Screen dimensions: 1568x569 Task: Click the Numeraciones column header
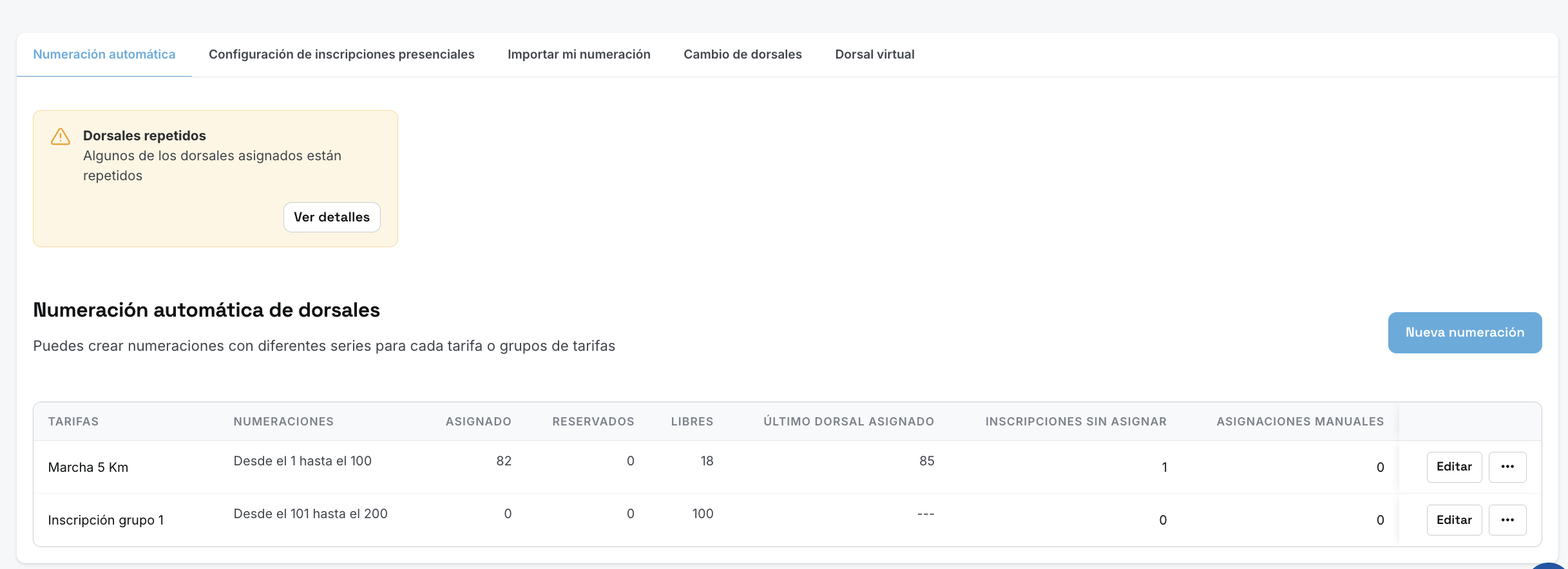click(283, 422)
